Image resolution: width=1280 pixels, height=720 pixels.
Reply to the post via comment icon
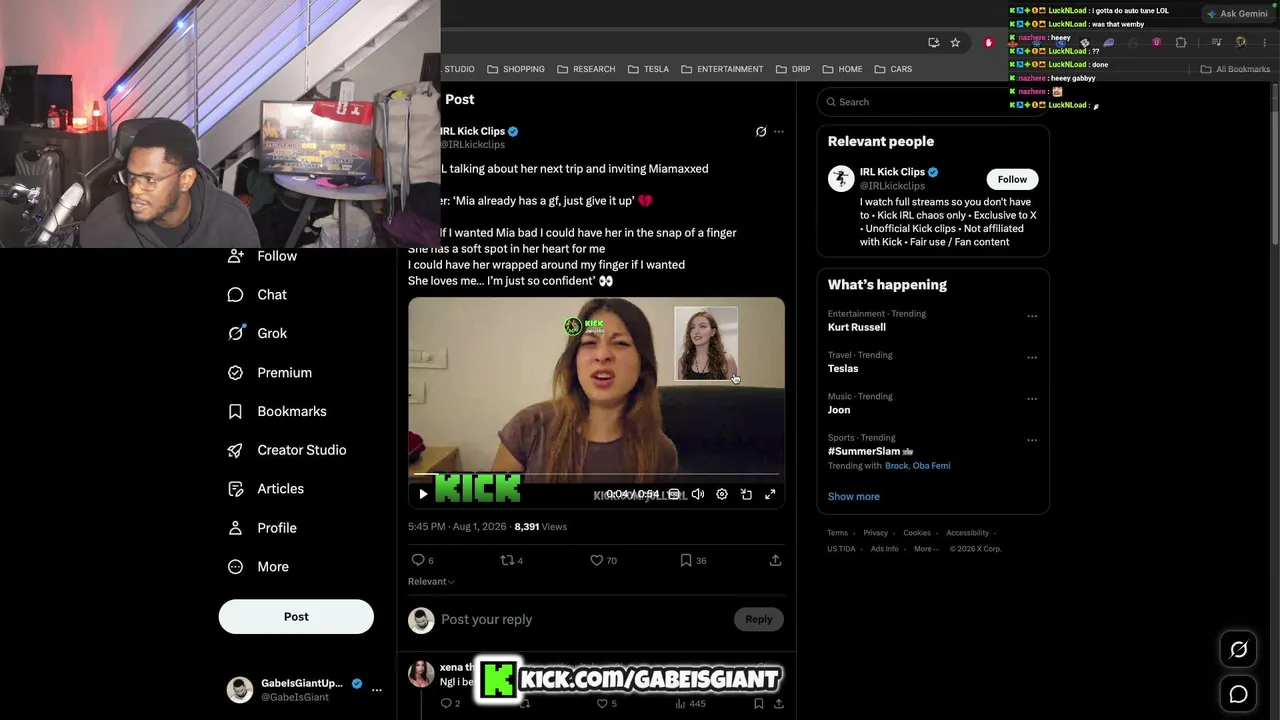coord(418,560)
